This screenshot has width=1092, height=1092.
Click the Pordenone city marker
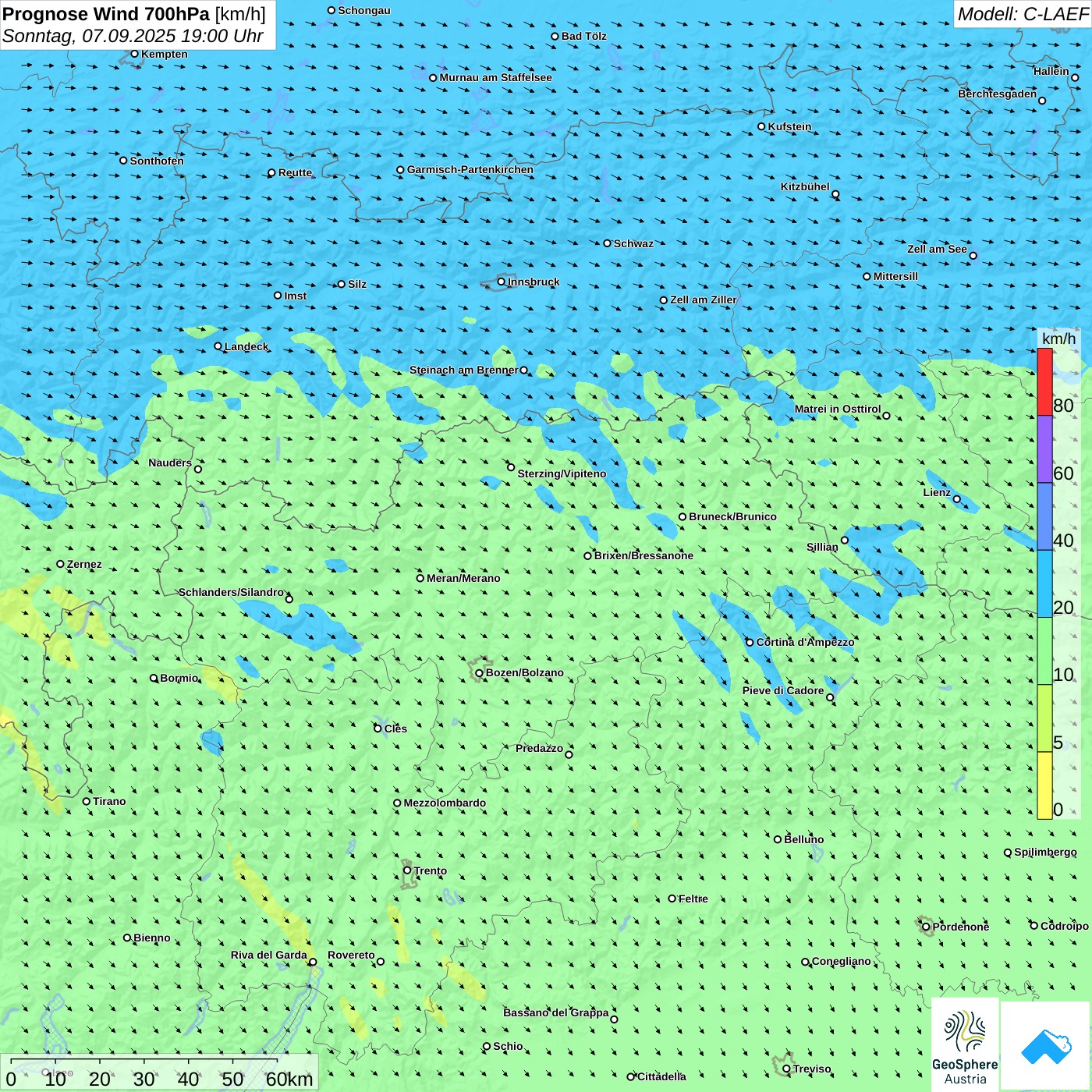(926, 927)
